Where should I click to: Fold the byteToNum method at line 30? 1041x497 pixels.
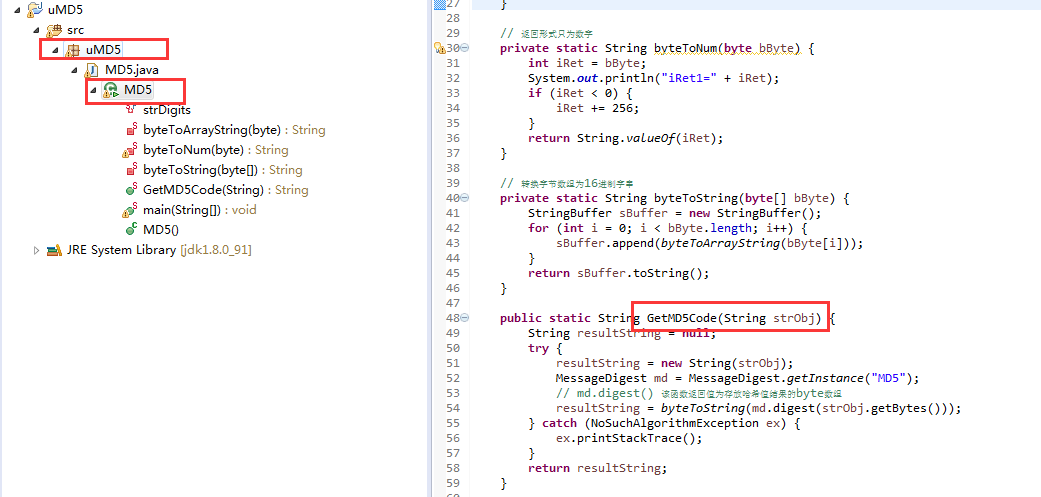pos(465,48)
